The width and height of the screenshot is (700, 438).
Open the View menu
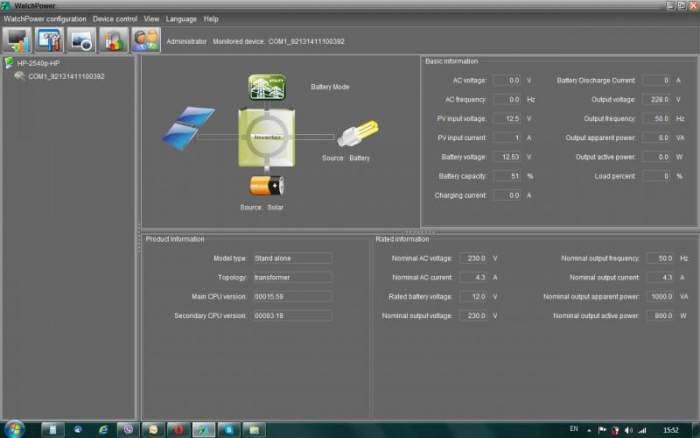click(x=151, y=19)
